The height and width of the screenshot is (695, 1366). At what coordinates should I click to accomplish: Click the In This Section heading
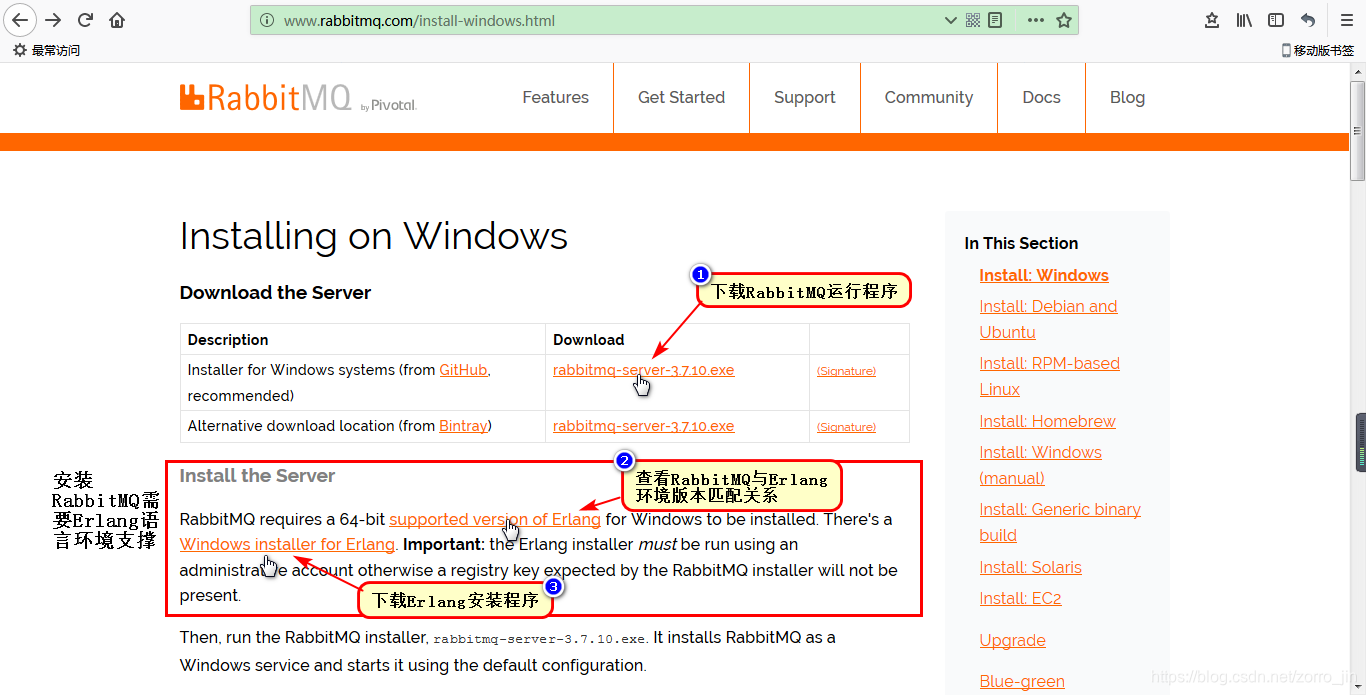(1021, 243)
